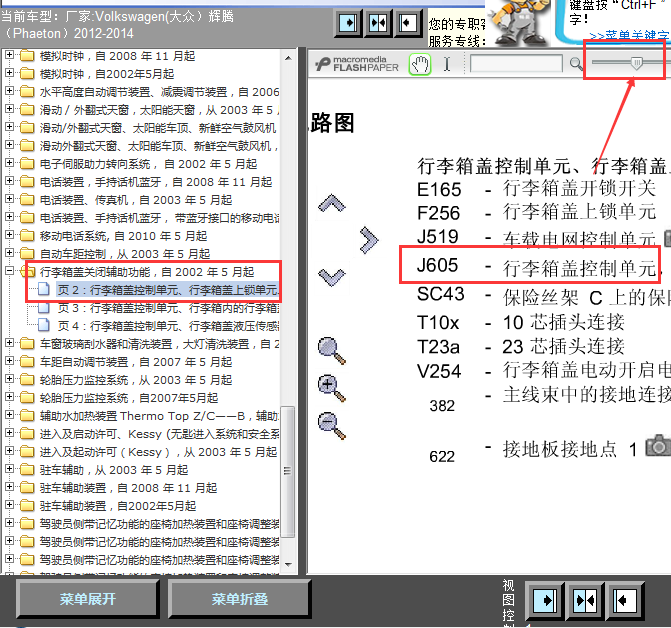This screenshot has height=628, width=671.
Task: Expand the 辅助水加热装置 Thermo Top node
Action: [9, 415]
